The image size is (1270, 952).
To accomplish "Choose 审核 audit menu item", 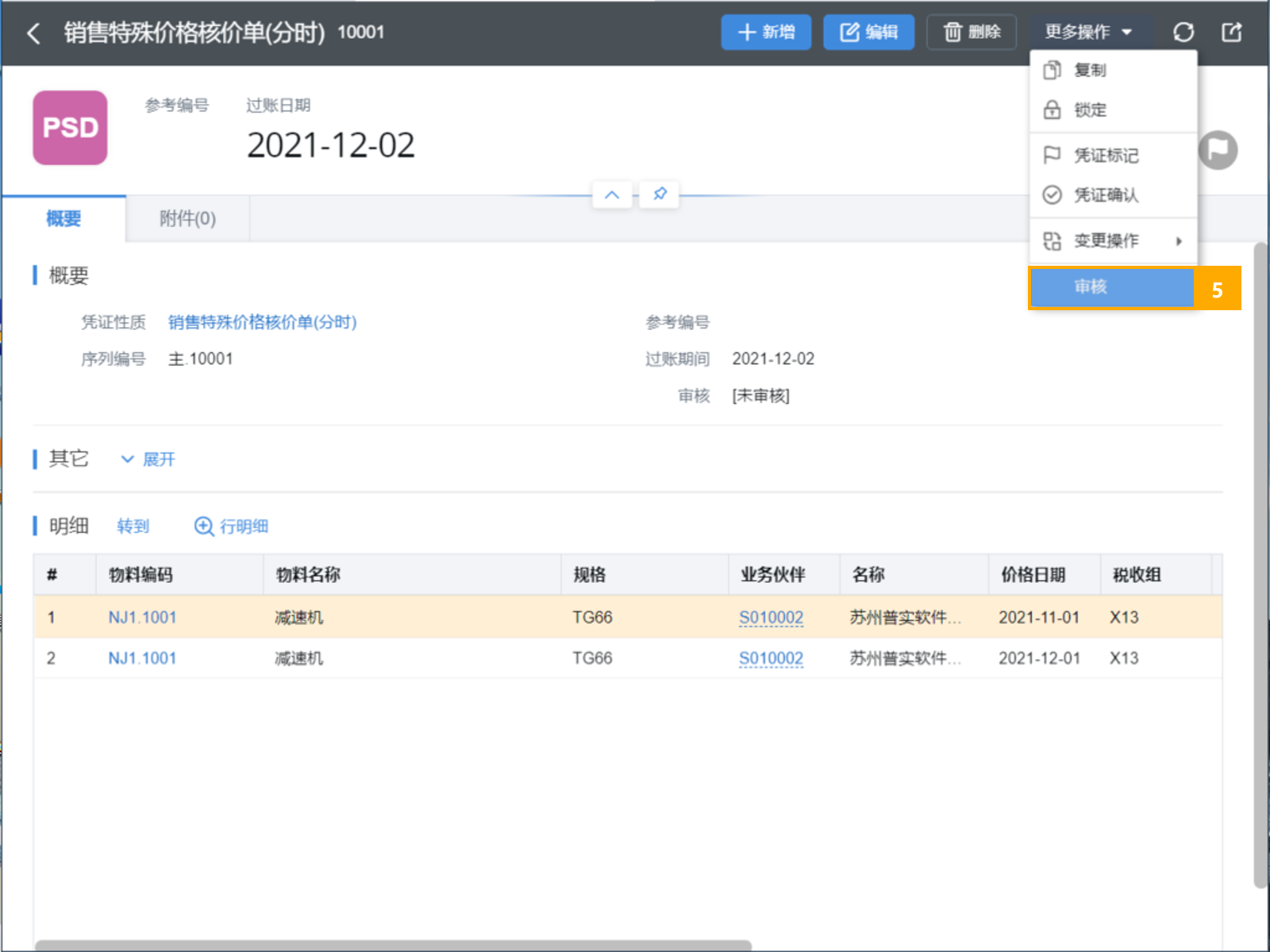I will pyautogui.click(x=1112, y=287).
